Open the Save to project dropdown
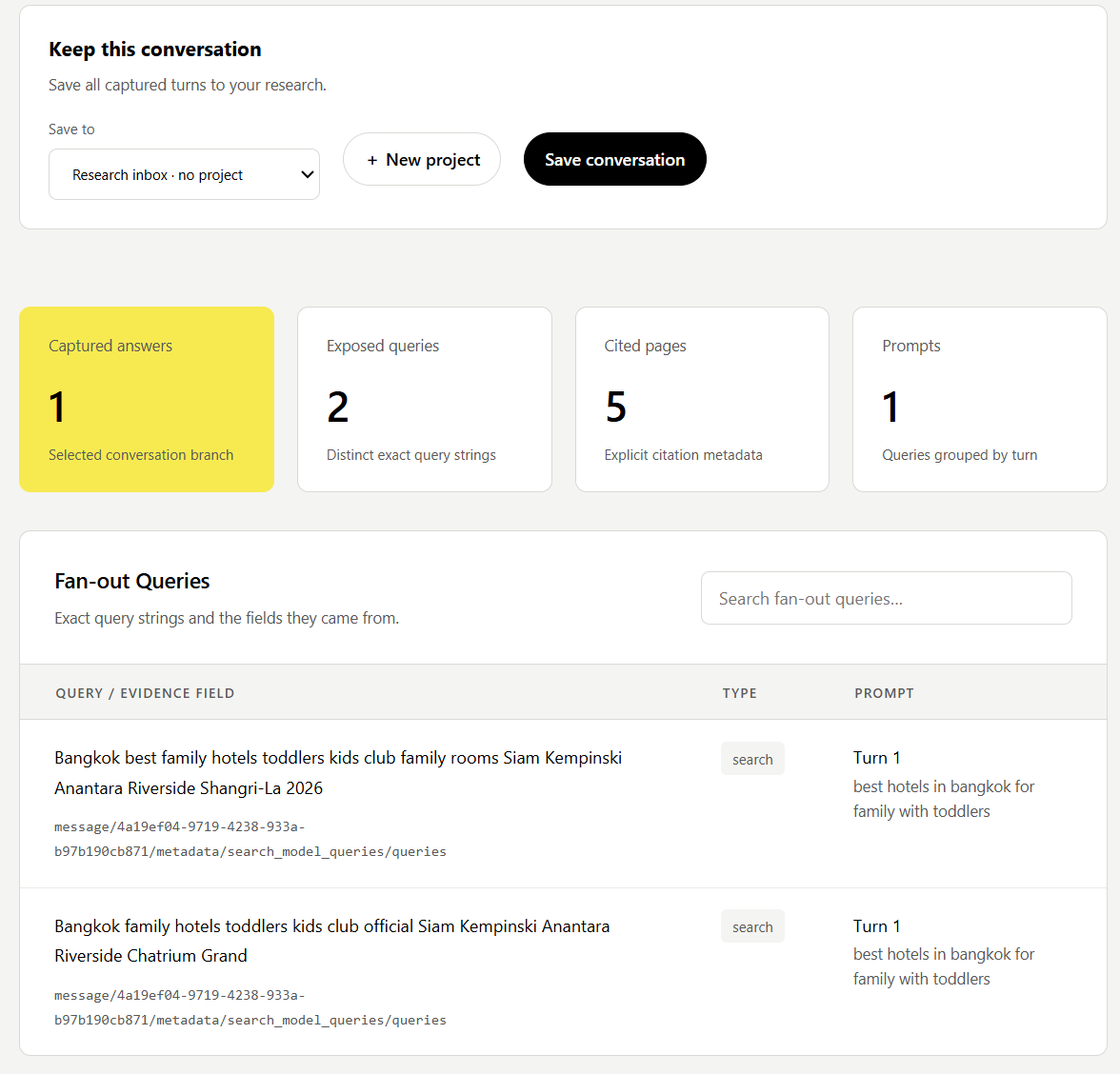The image size is (1120, 1074). 184,174
